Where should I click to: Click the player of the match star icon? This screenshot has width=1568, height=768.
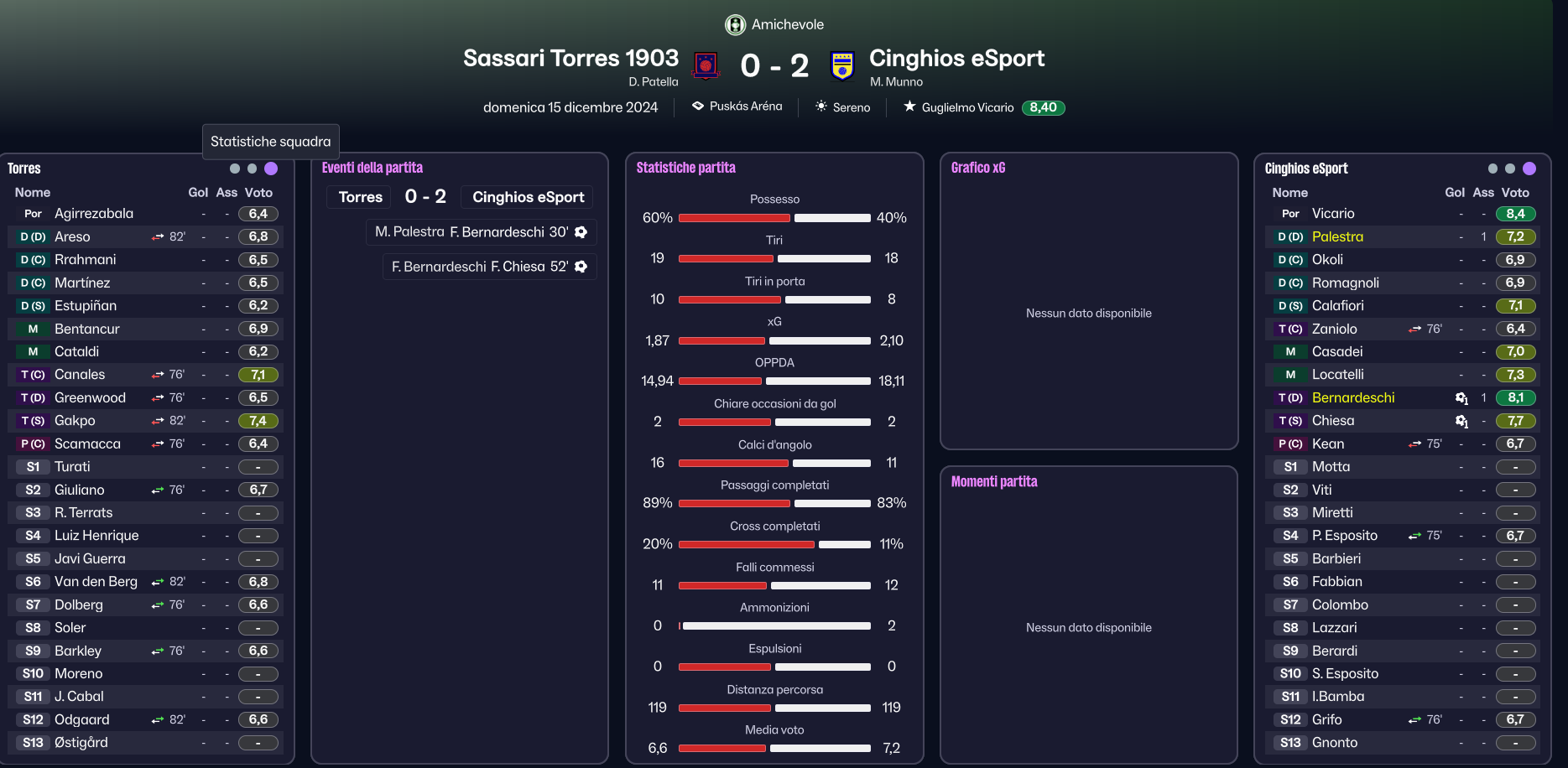909,106
